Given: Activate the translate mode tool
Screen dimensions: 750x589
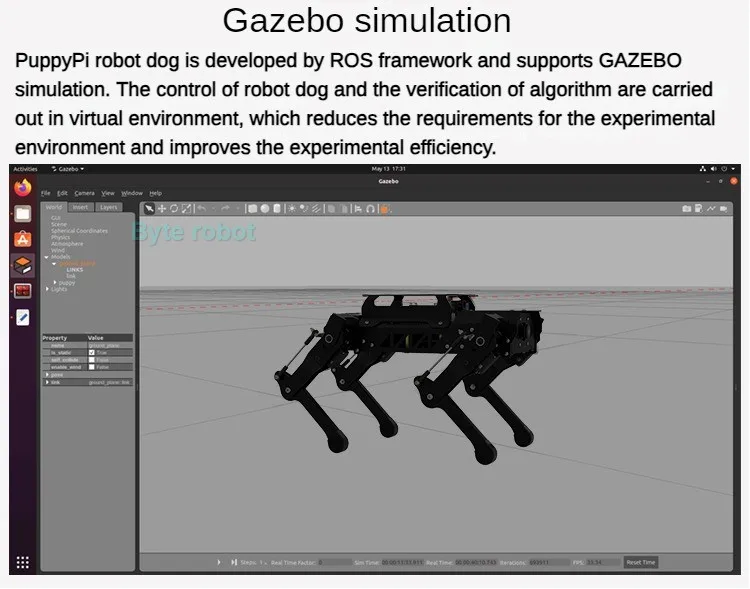Looking at the screenshot, I should 162,209.
